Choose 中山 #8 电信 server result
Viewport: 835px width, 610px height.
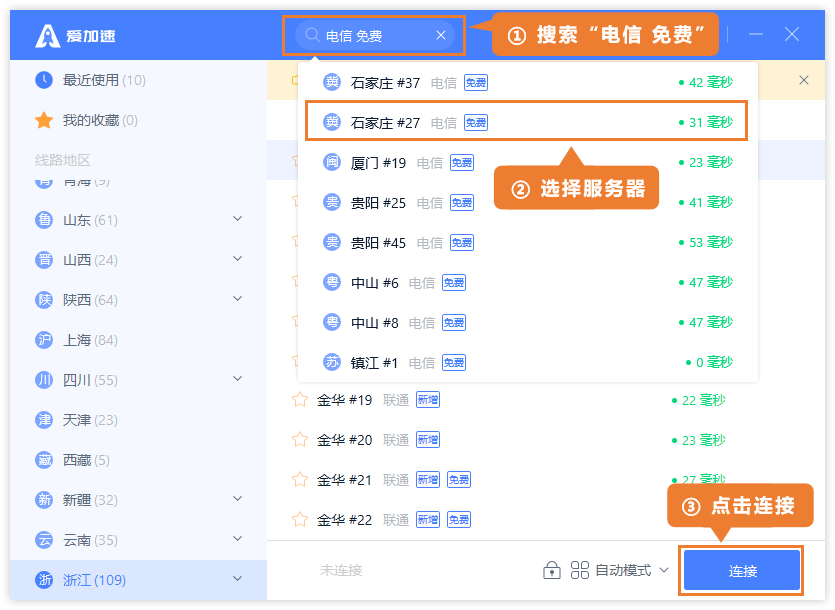[x=528, y=322]
